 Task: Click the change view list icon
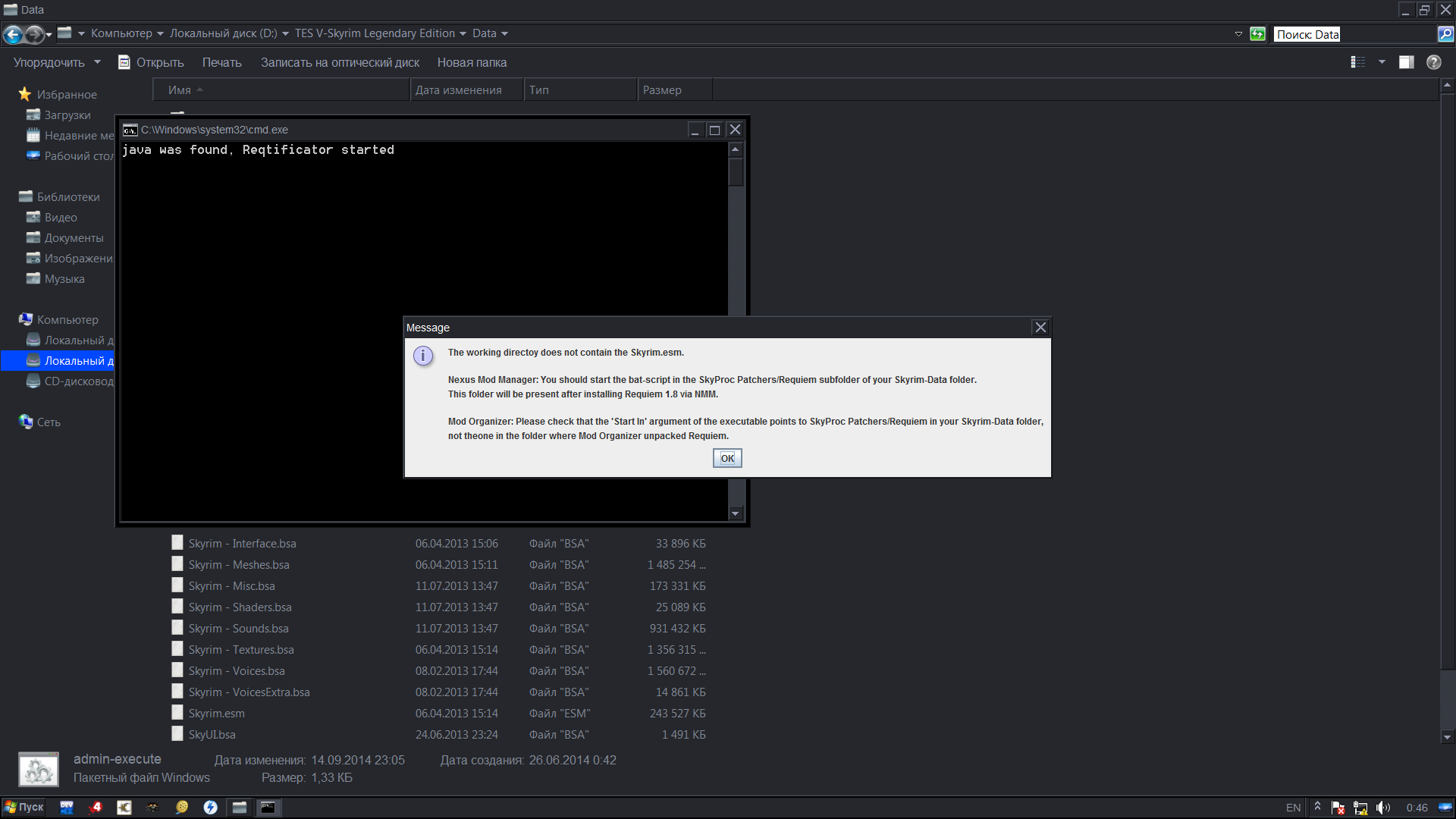coord(1357,62)
